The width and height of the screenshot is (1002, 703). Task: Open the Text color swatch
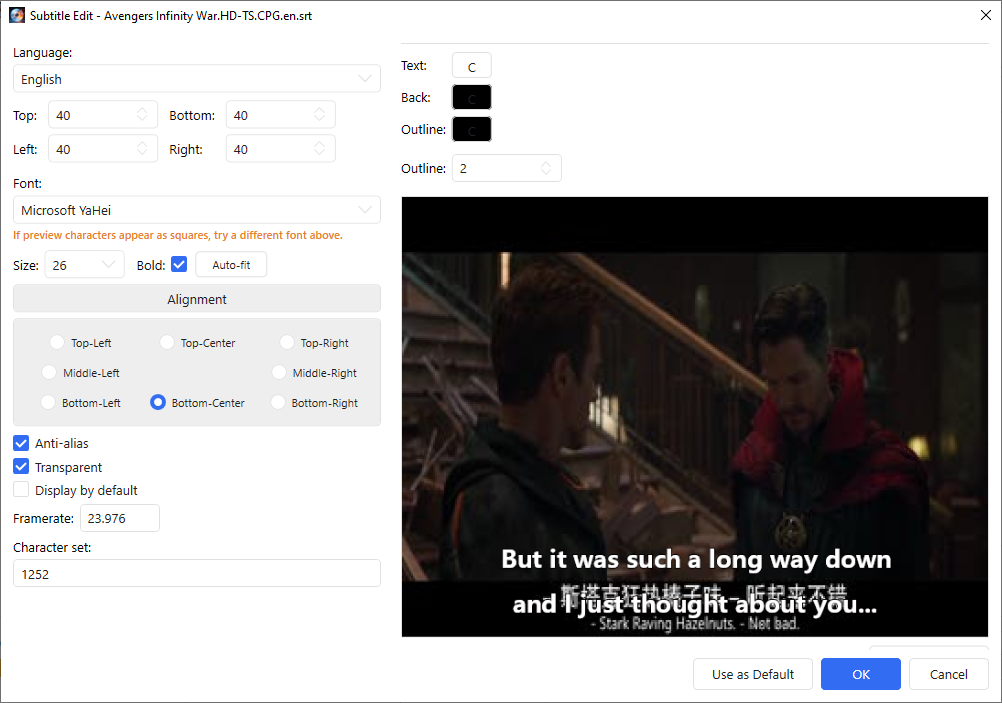[472, 65]
